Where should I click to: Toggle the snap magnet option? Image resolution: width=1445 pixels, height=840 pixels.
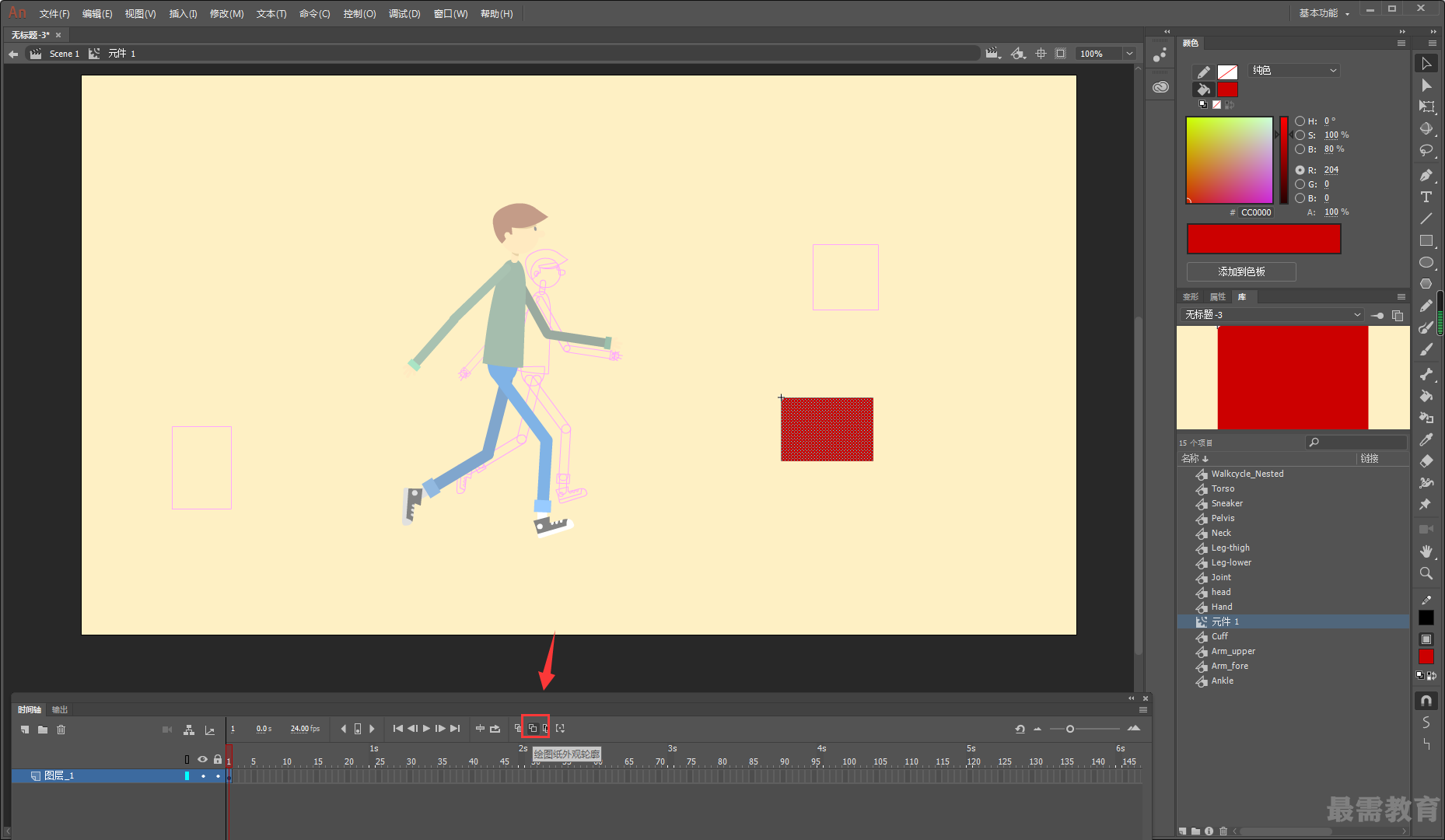tap(1426, 701)
